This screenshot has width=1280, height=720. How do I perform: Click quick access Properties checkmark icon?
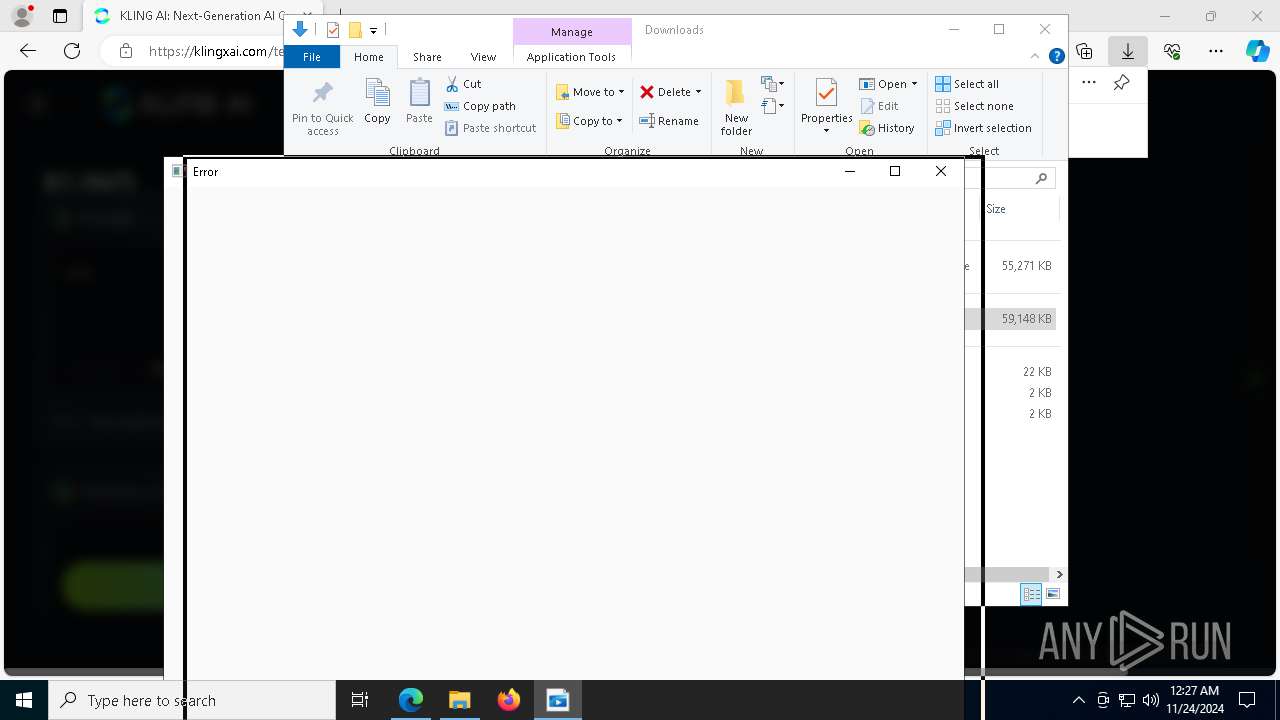click(x=333, y=30)
